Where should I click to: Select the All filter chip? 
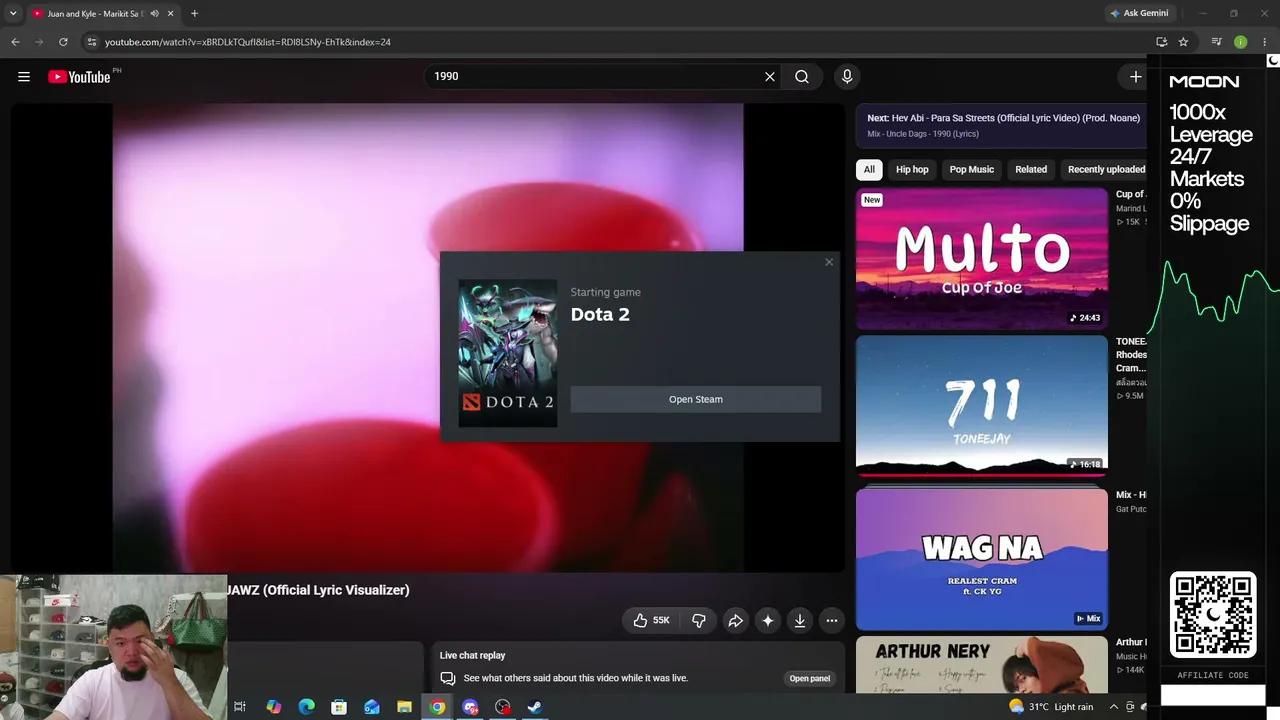(869, 169)
